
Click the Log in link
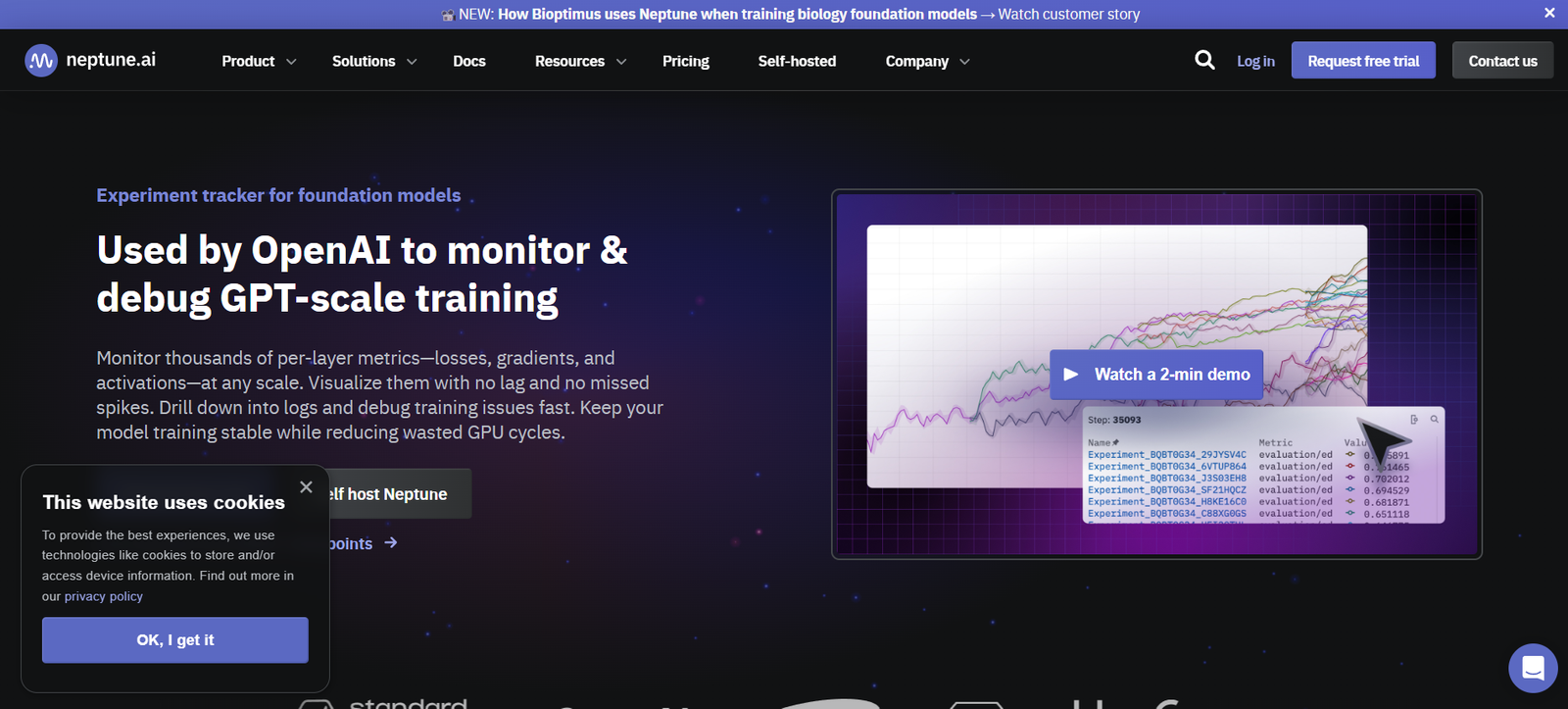(x=1255, y=61)
